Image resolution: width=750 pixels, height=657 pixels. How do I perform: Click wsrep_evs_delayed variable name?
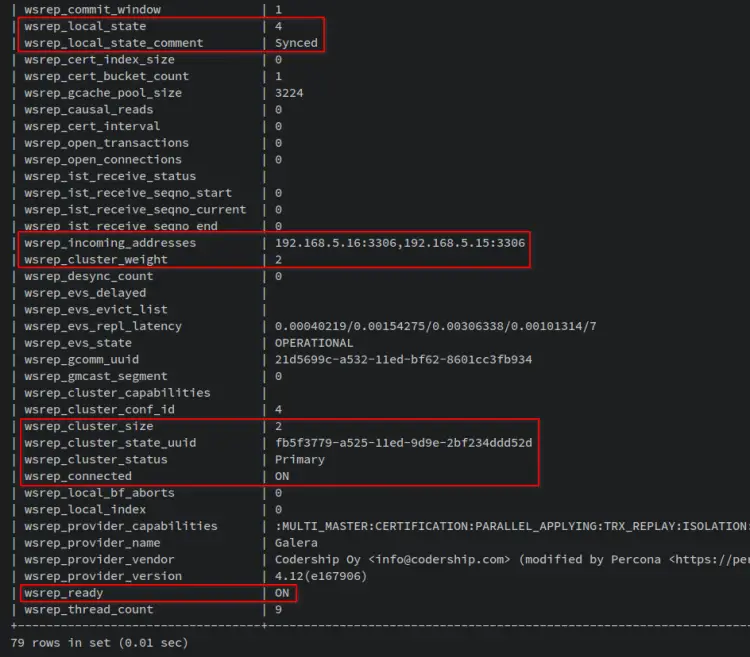point(85,293)
